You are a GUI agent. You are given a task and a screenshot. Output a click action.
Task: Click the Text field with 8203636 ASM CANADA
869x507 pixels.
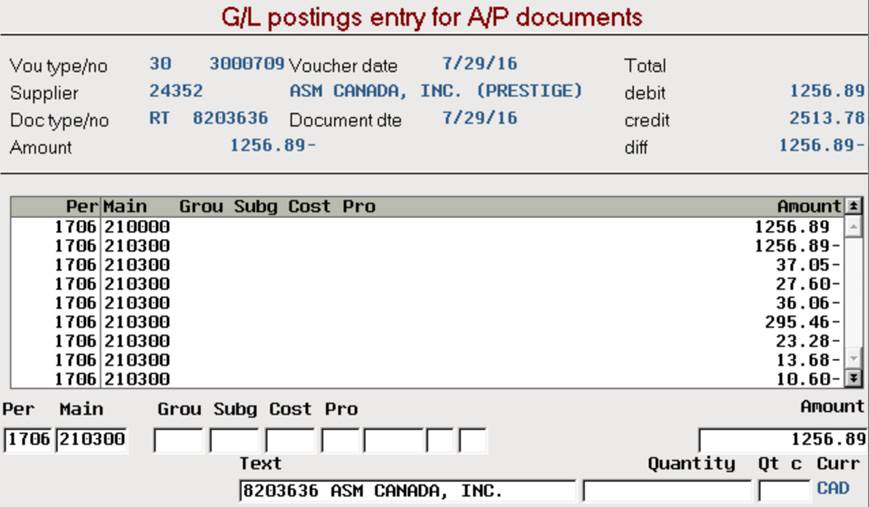(407, 491)
